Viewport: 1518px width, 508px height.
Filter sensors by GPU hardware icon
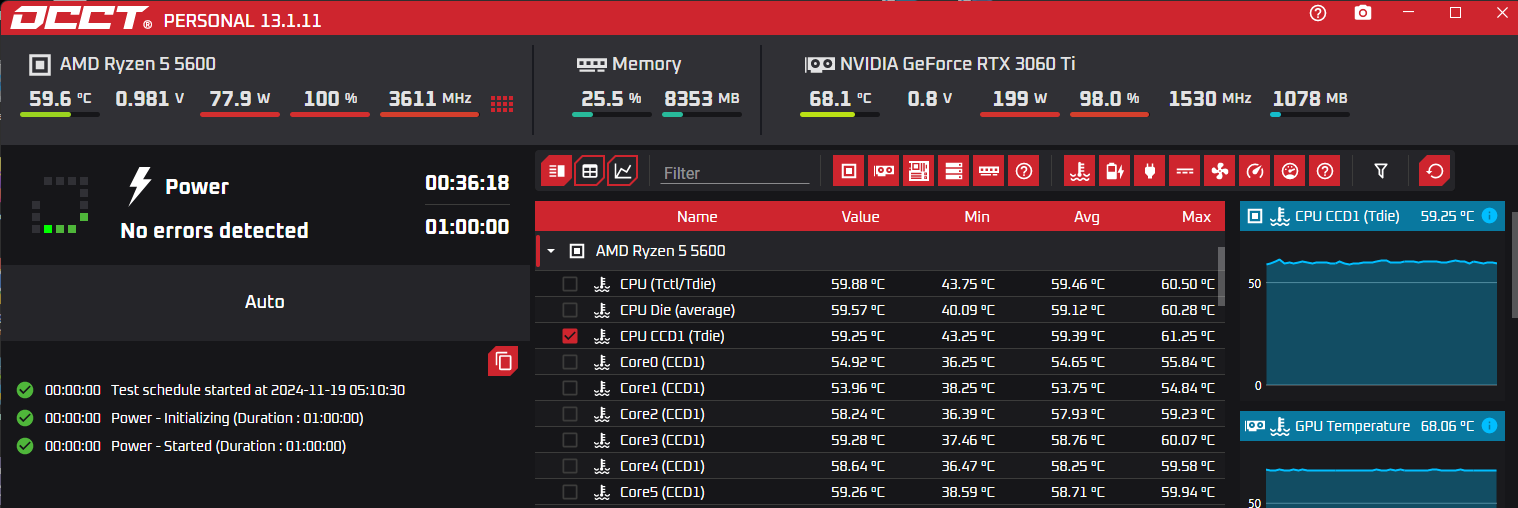click(883, 171)
